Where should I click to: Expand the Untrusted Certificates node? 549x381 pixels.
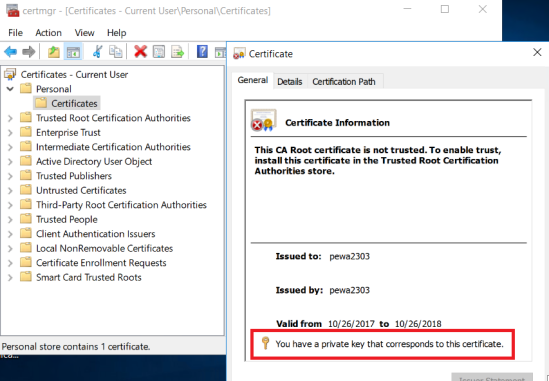(10, 190)
